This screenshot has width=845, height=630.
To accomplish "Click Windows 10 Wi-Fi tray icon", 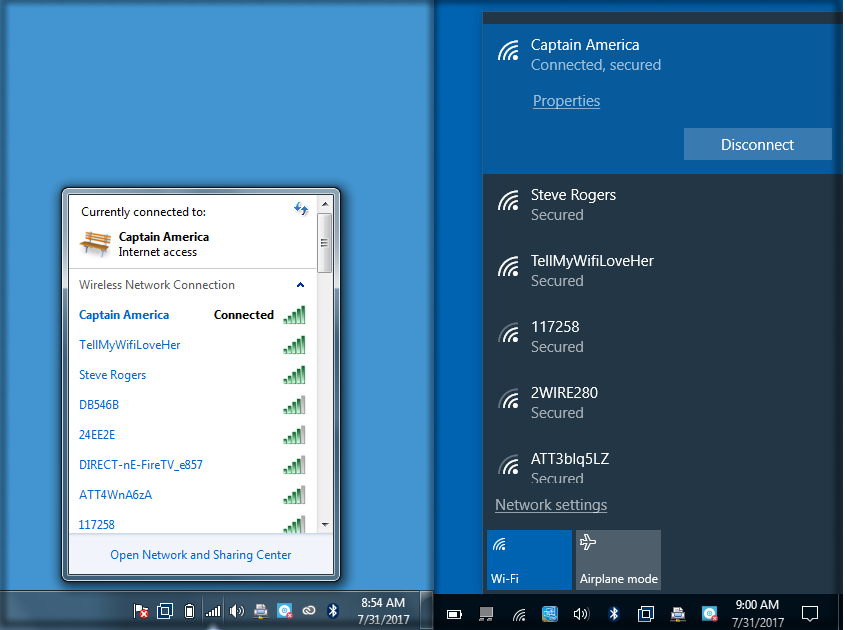I will click(x=519, y=613).
